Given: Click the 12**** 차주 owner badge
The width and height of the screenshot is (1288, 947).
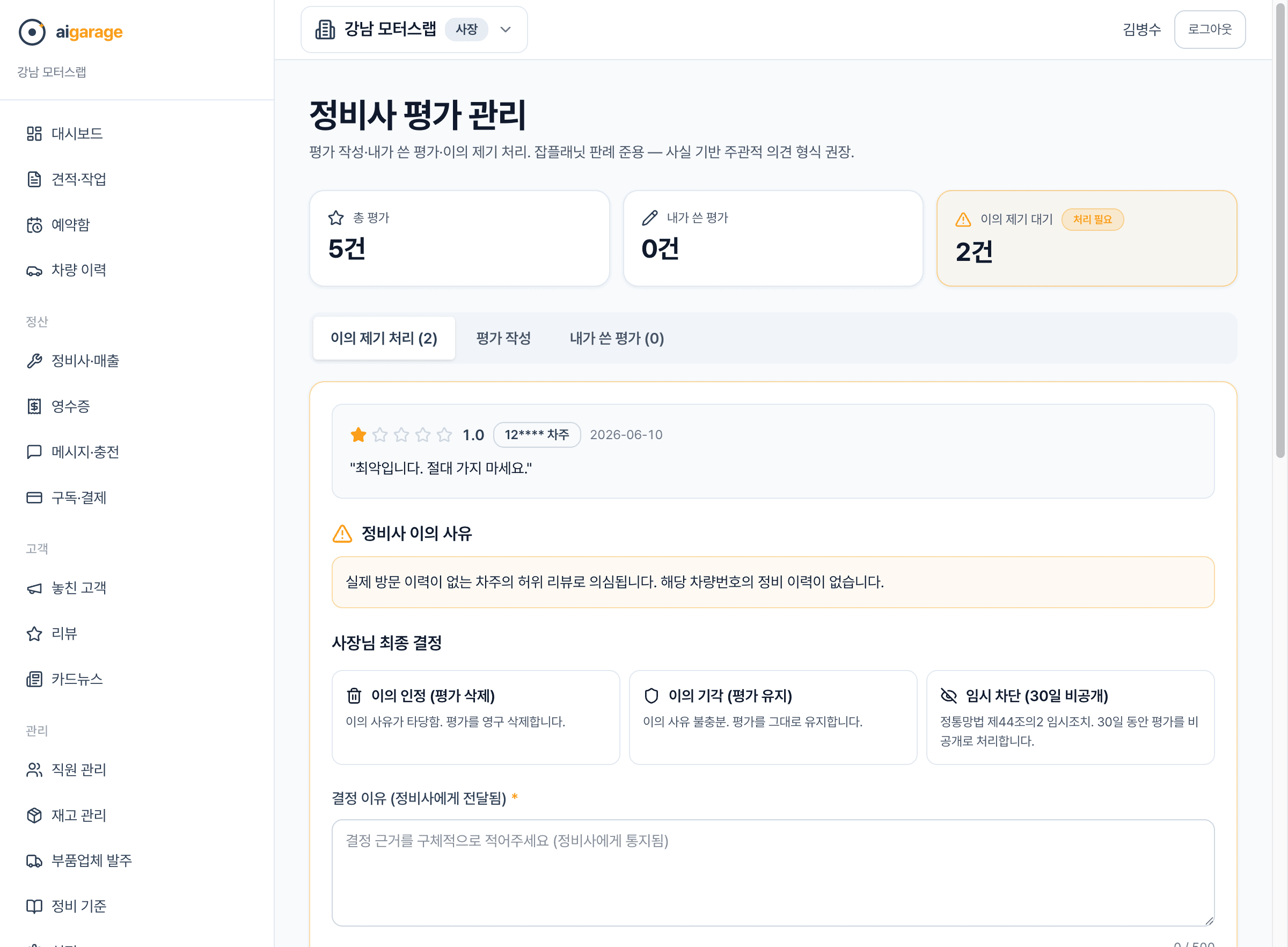Looking at the screenshot, I should tap(537, 435).
